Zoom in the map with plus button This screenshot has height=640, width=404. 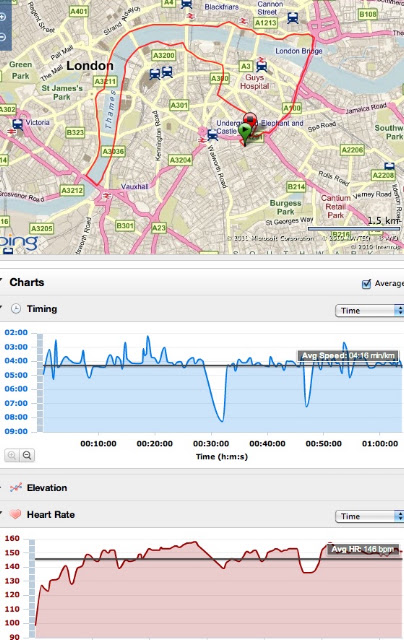click(x=2, y=17)
